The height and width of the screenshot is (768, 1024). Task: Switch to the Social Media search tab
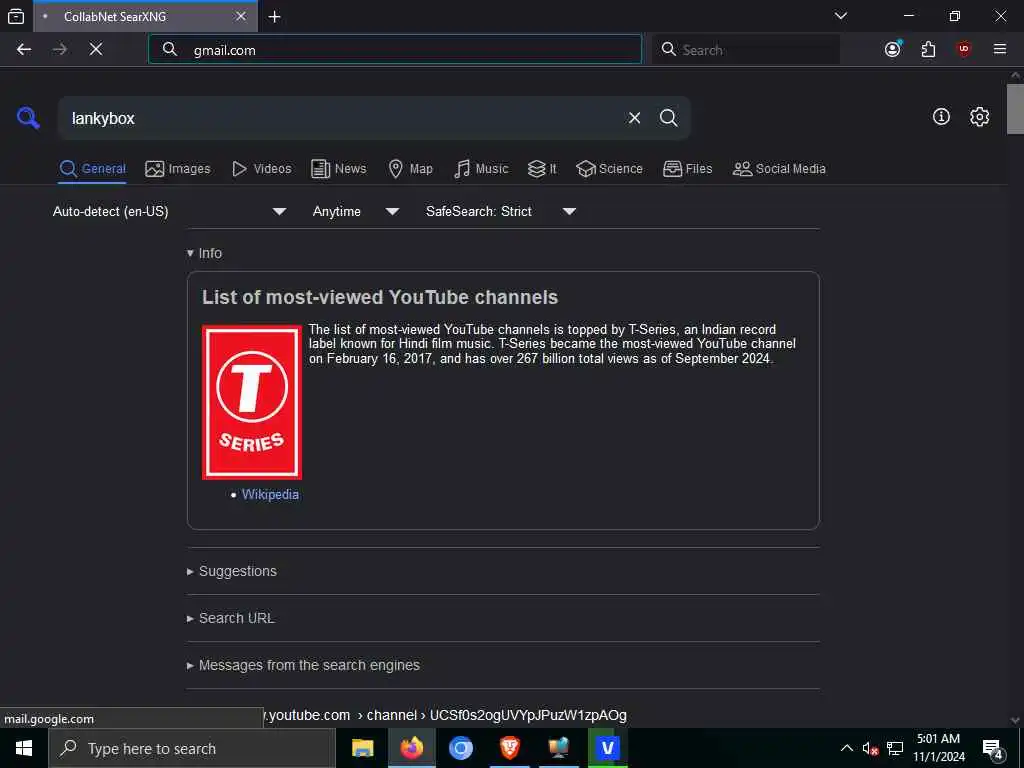point(779,169)
